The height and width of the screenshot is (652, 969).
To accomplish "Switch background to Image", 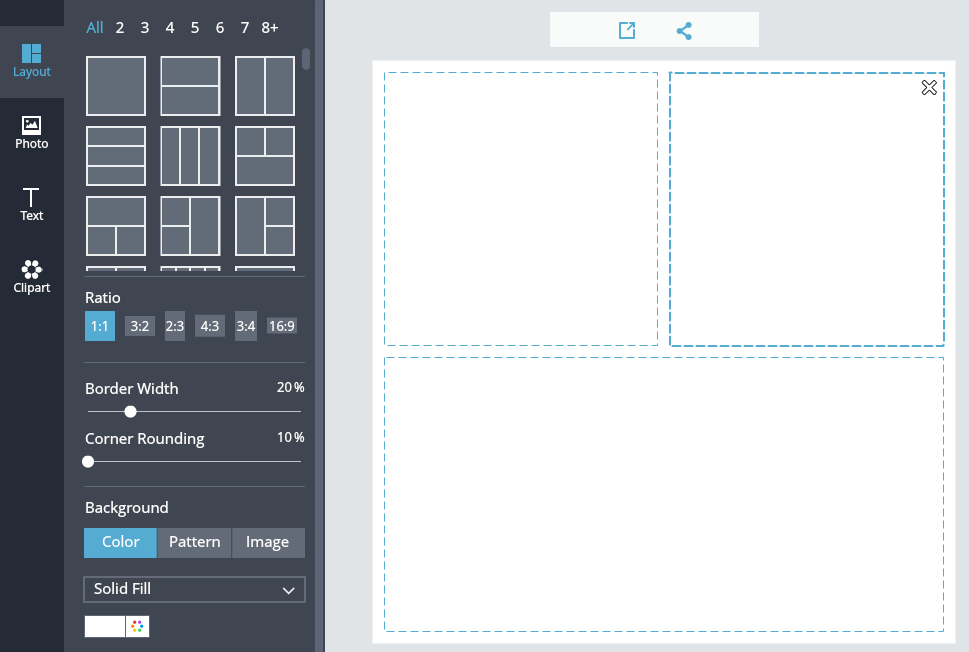I will tap(268, 542).
